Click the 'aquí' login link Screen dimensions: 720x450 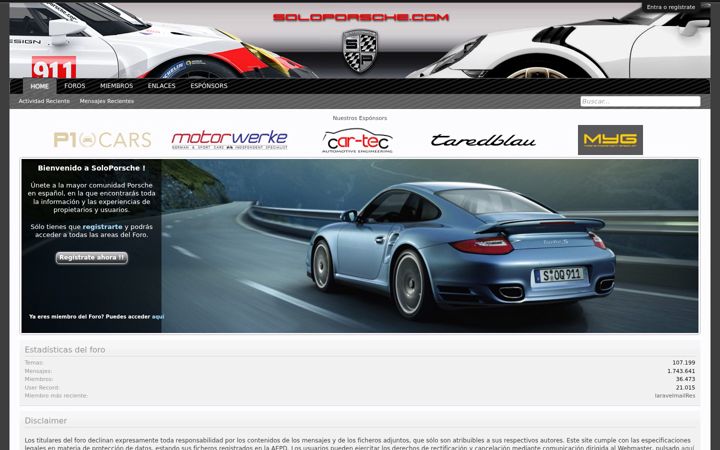(x=158, y=317)
